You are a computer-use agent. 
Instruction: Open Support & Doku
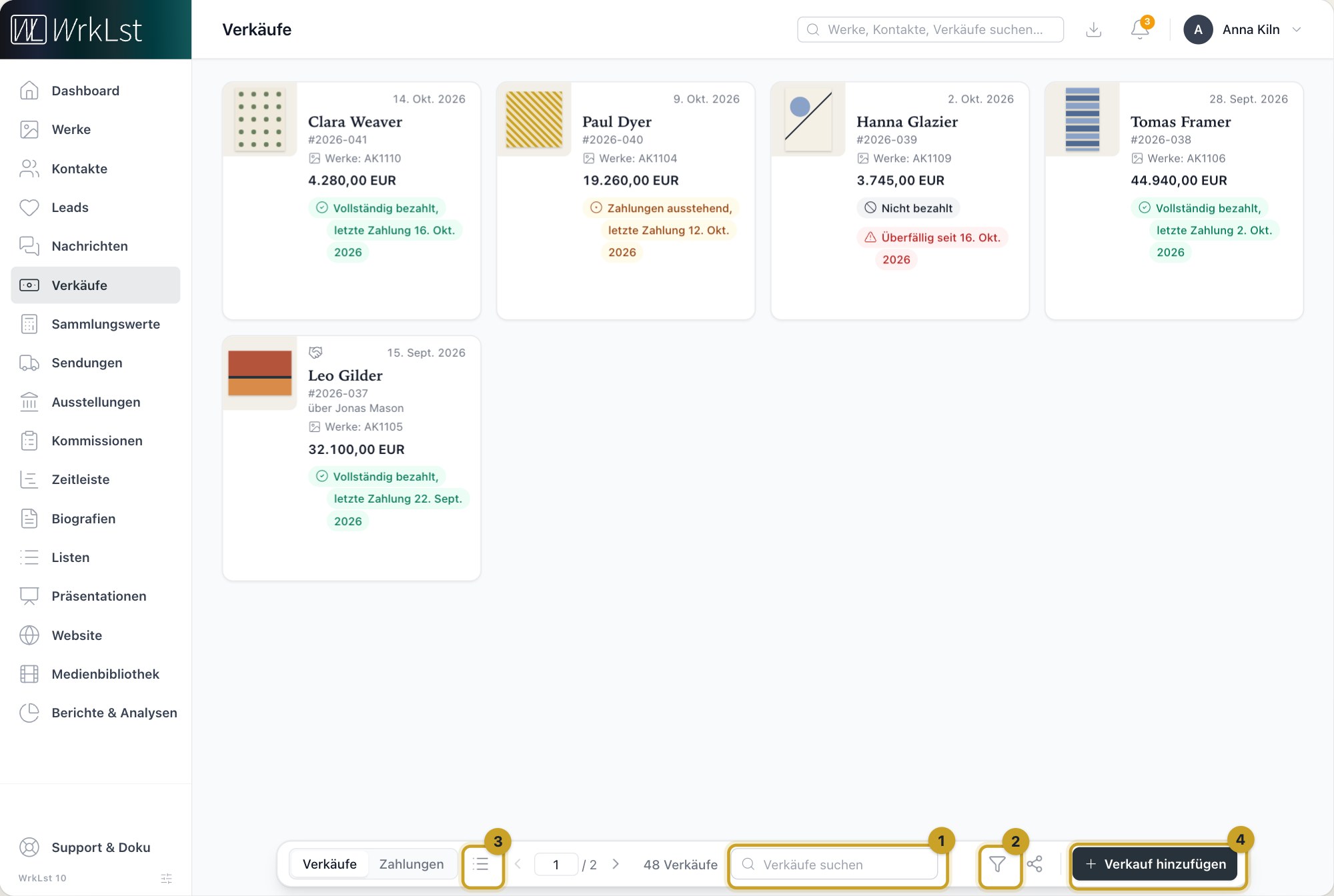[x=95, y=847]
